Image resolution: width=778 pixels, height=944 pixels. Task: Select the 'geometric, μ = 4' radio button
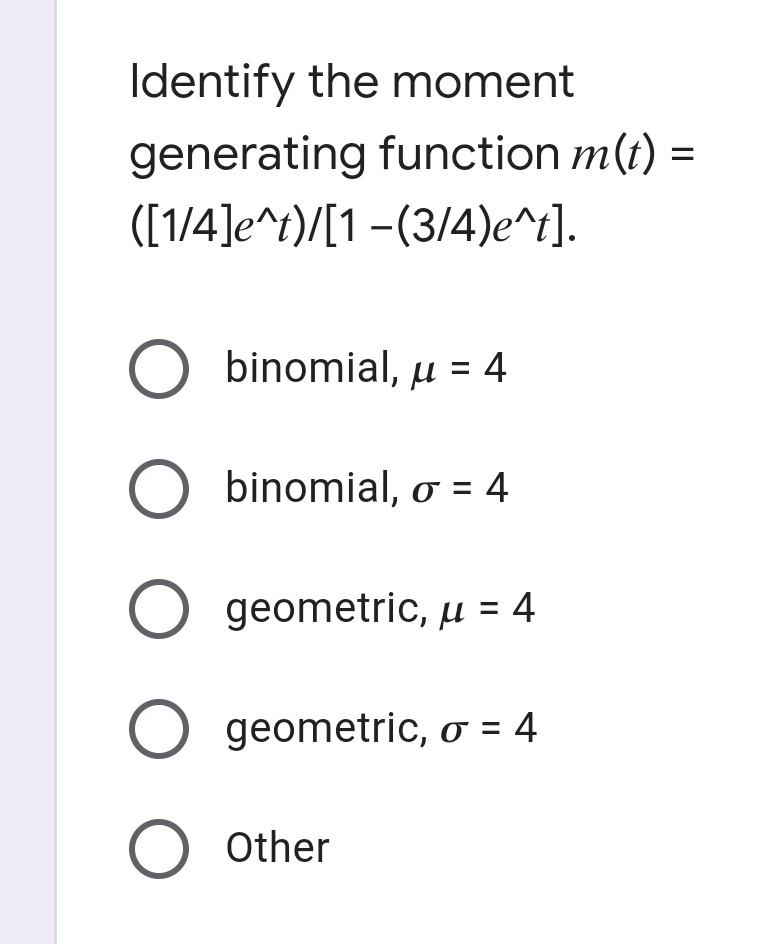[x=160, y=609]
